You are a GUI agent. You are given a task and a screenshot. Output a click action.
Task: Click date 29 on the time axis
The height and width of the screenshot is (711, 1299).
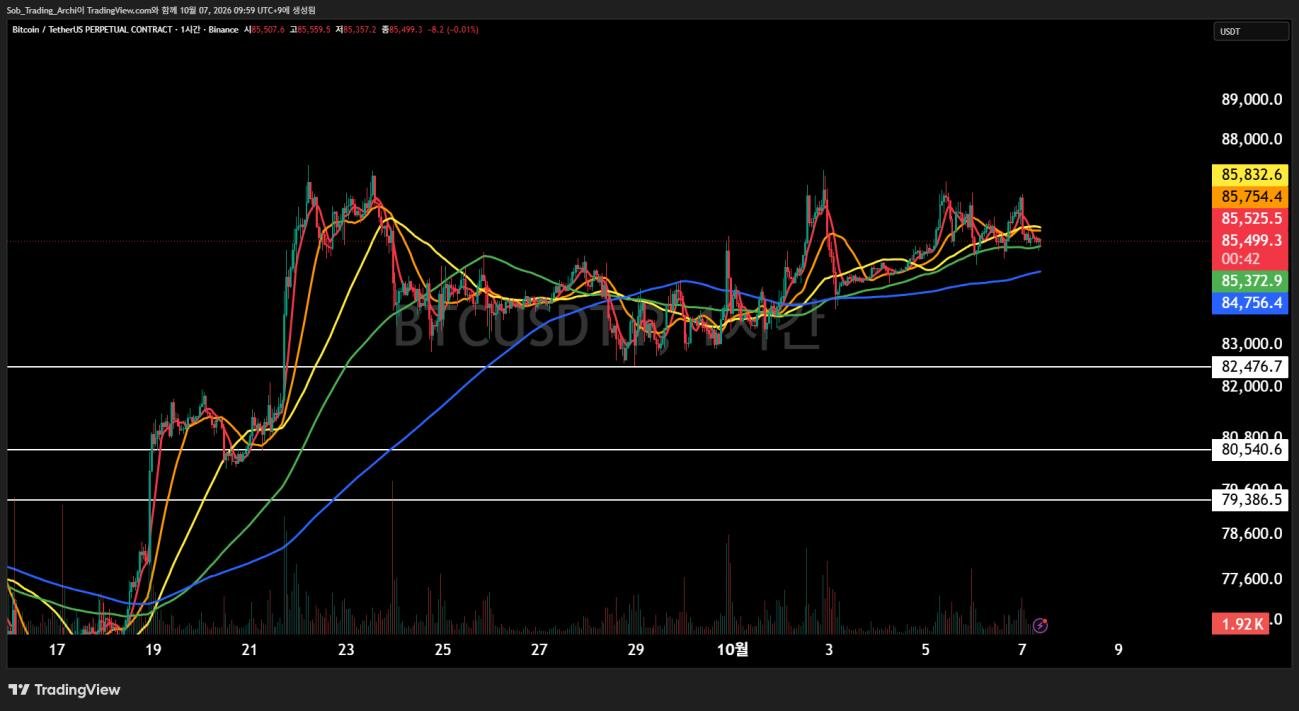pyautogui.click(x=636, y=650)
